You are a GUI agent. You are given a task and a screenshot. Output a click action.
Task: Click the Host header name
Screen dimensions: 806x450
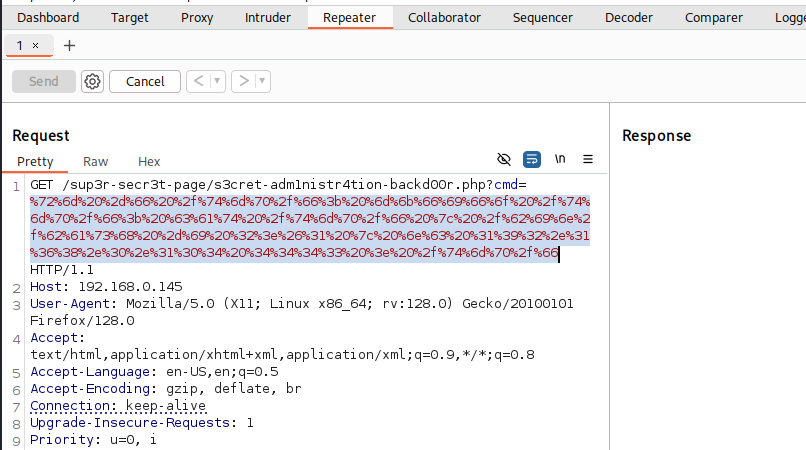click(46, 286)
